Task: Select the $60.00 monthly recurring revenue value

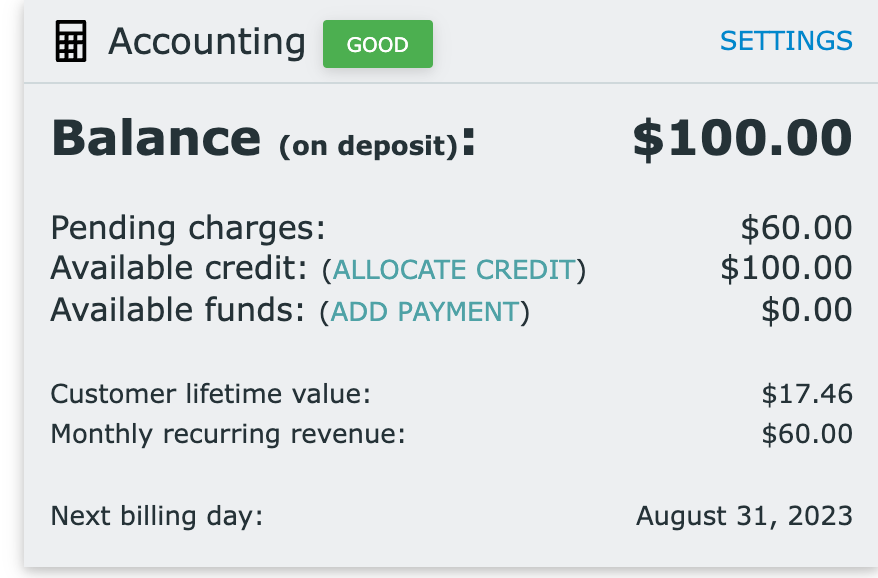Action: (x=807, y=434)
